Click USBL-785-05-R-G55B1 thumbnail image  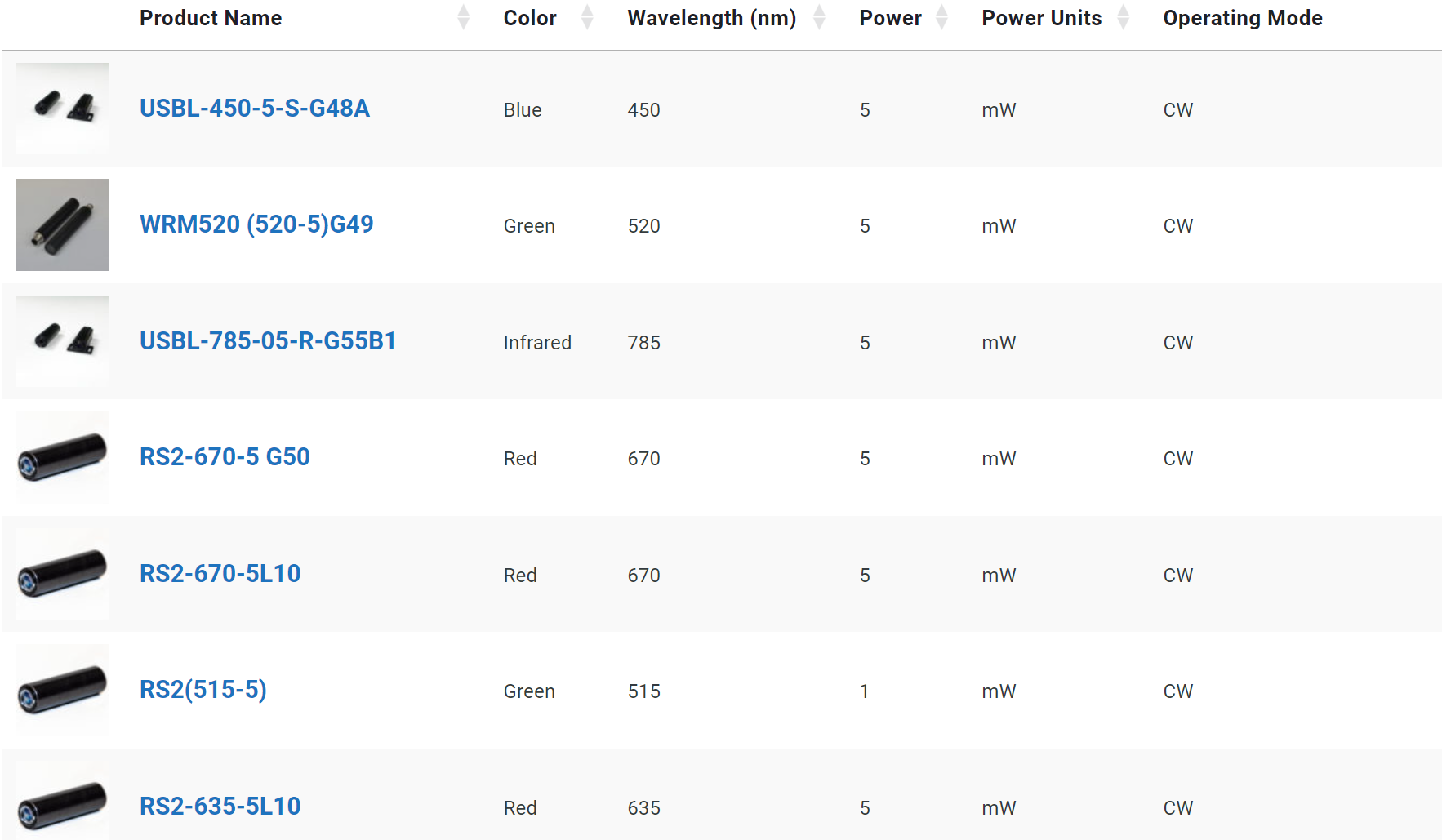pyautogui.click(x=62, y=341)
